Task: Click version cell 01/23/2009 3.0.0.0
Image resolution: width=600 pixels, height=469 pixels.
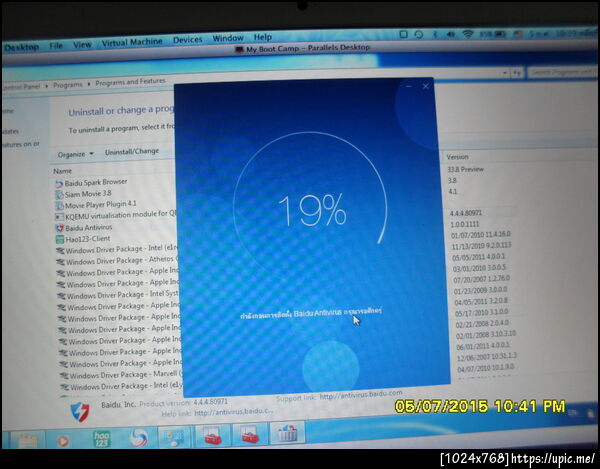Action: click(x=481, y=291)
